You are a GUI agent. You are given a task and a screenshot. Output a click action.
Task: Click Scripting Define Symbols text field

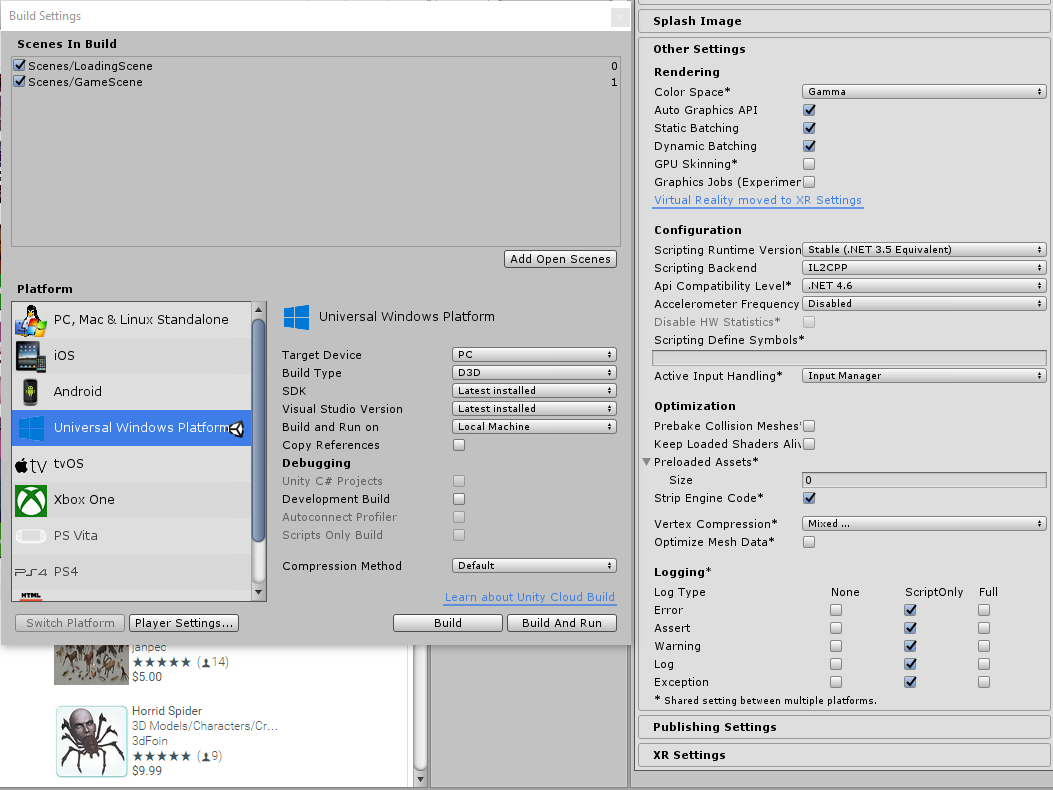pyautogui.click(x=849, y=358)
